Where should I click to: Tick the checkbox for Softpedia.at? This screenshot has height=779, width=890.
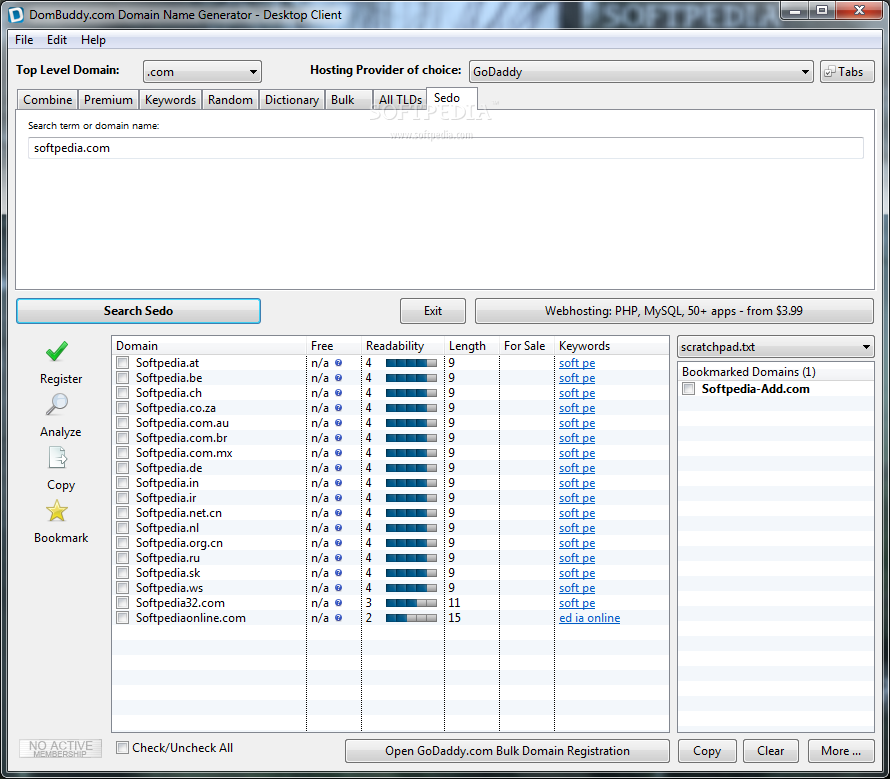[123, 363]
